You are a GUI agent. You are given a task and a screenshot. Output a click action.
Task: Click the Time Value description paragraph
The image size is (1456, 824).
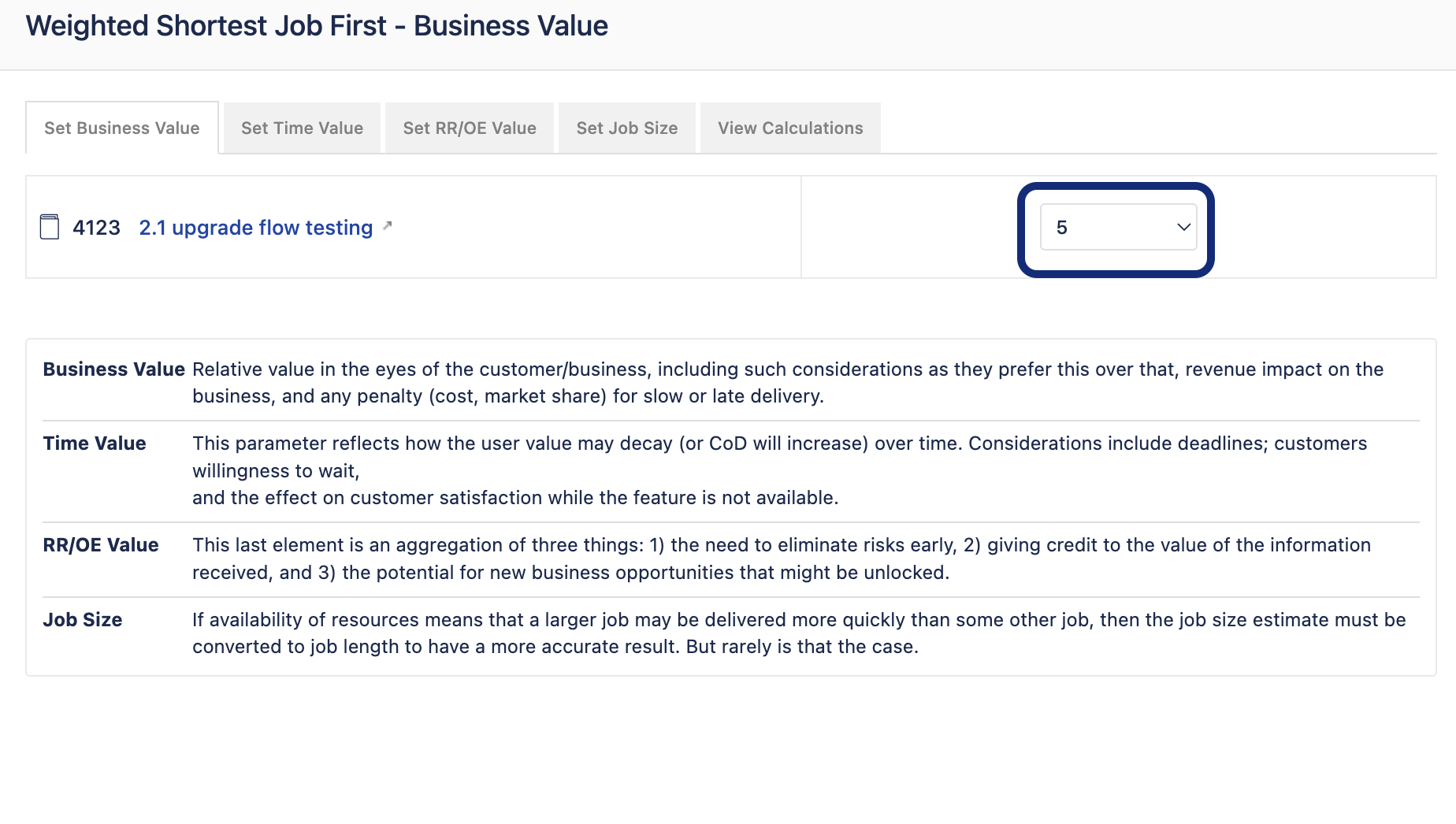[780, 470]
